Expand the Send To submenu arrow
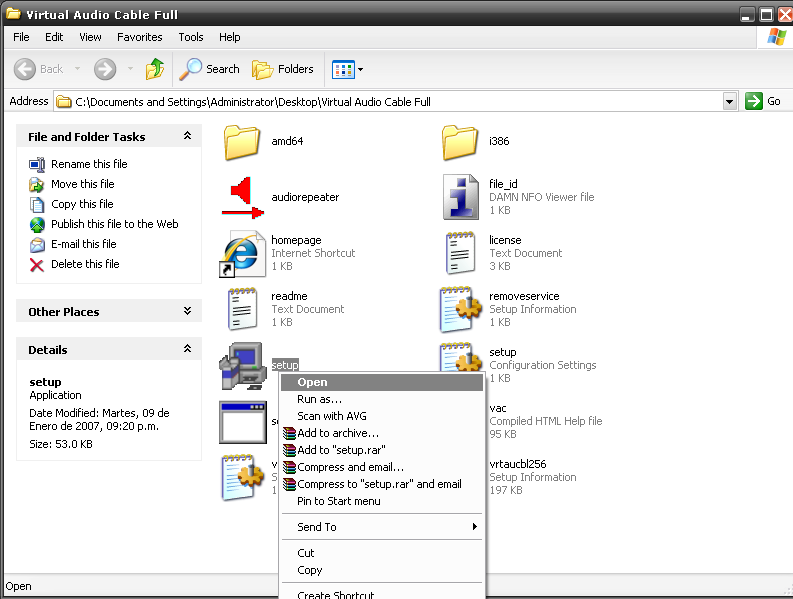 474,527
